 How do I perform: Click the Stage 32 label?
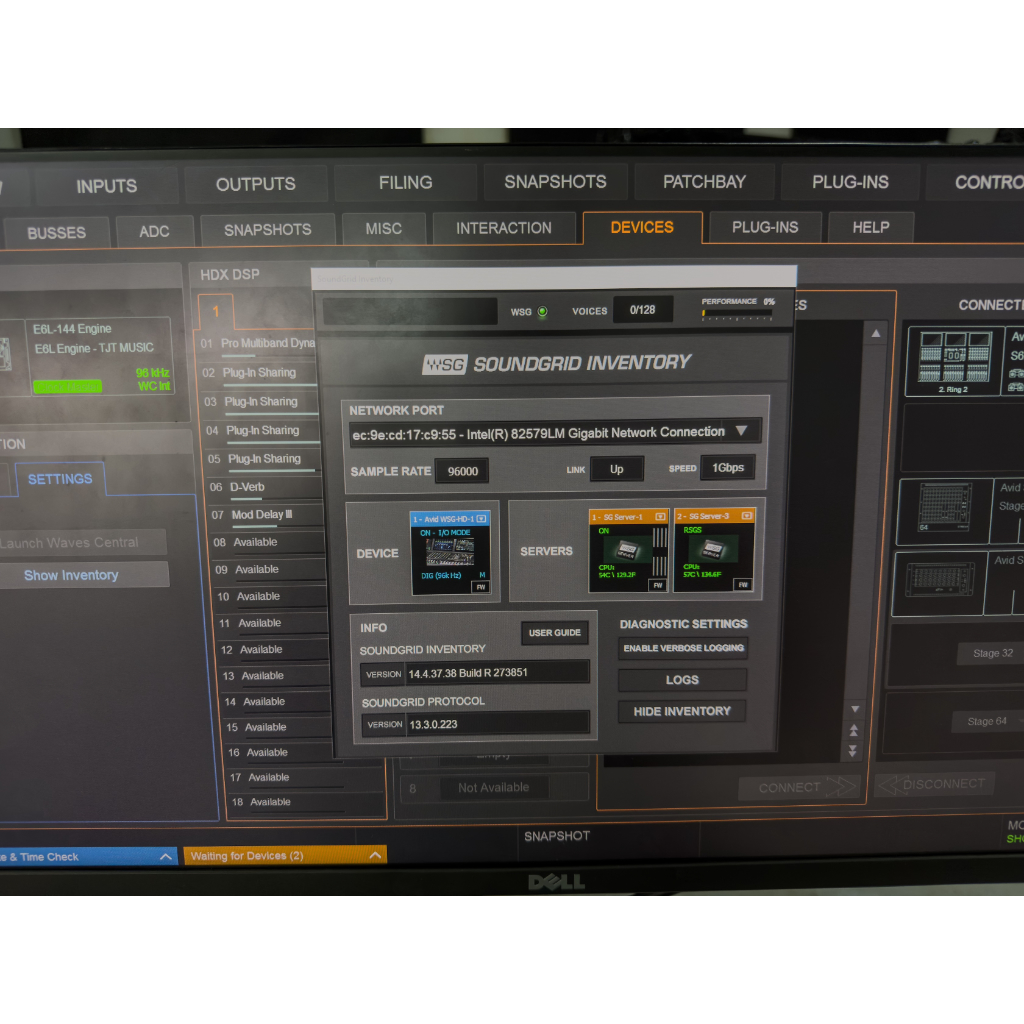click(993, 653)
